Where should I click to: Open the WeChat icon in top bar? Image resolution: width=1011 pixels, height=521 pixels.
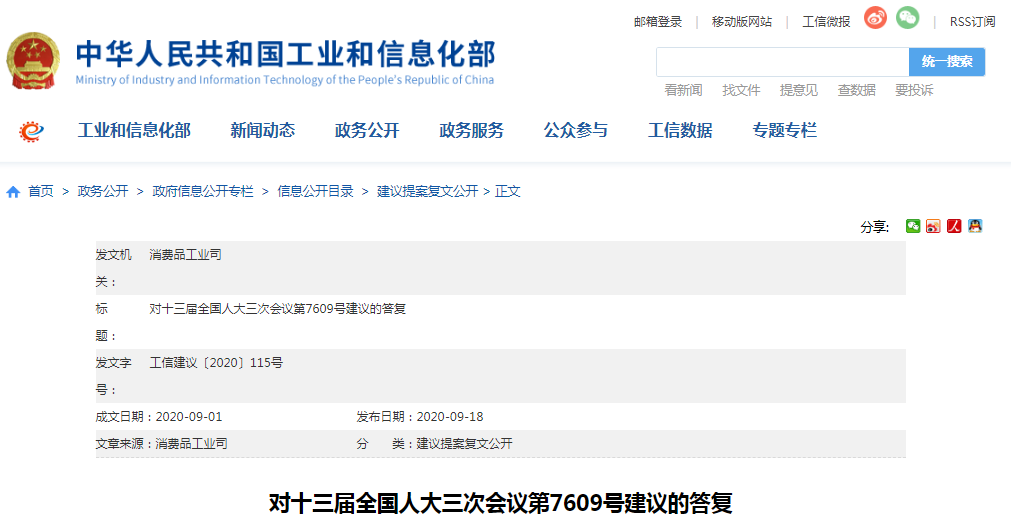coord(907,18)
